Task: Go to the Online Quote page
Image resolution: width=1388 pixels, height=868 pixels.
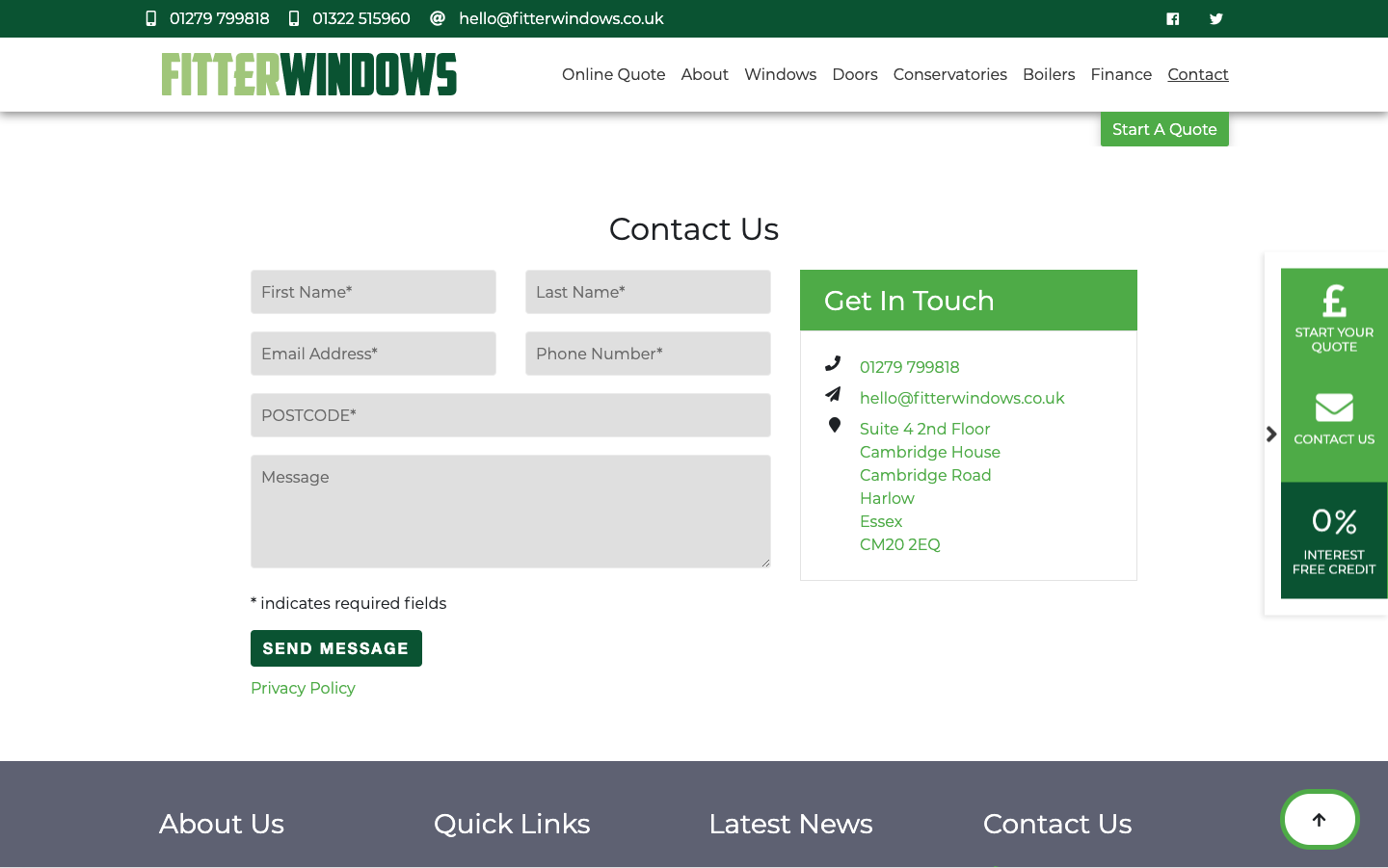Action: 613,74
